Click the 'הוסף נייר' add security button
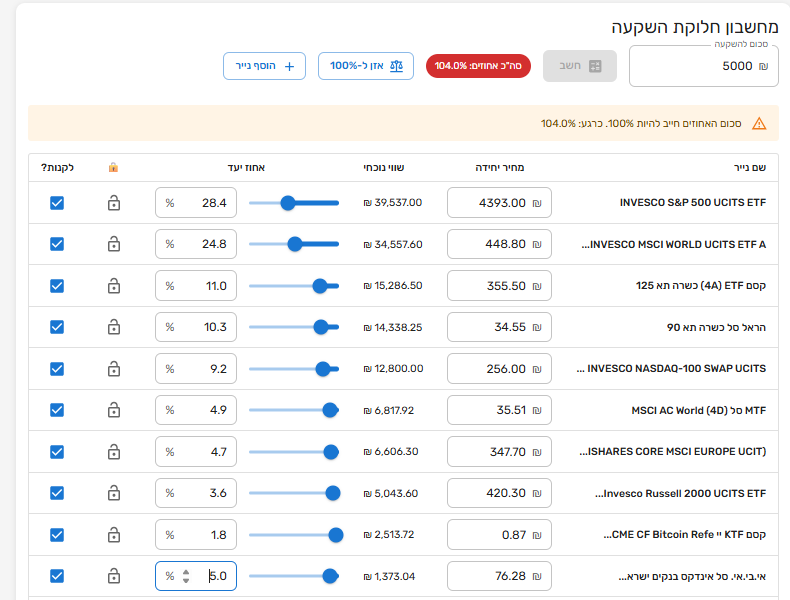 point(264,66)
